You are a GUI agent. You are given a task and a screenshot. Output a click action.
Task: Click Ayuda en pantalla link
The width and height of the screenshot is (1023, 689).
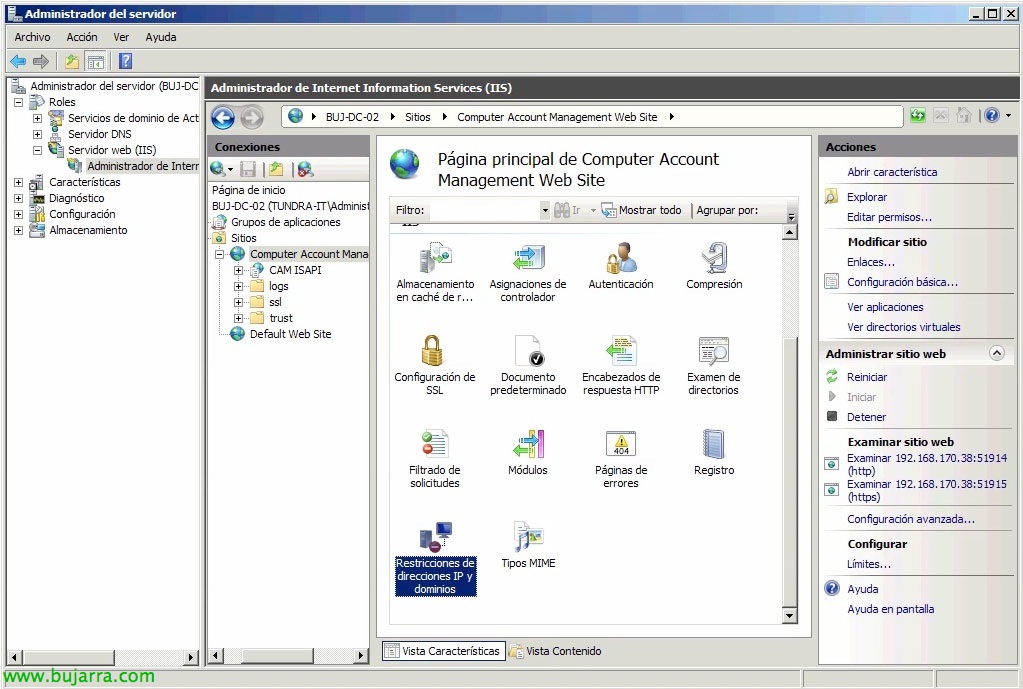point(891,609)
